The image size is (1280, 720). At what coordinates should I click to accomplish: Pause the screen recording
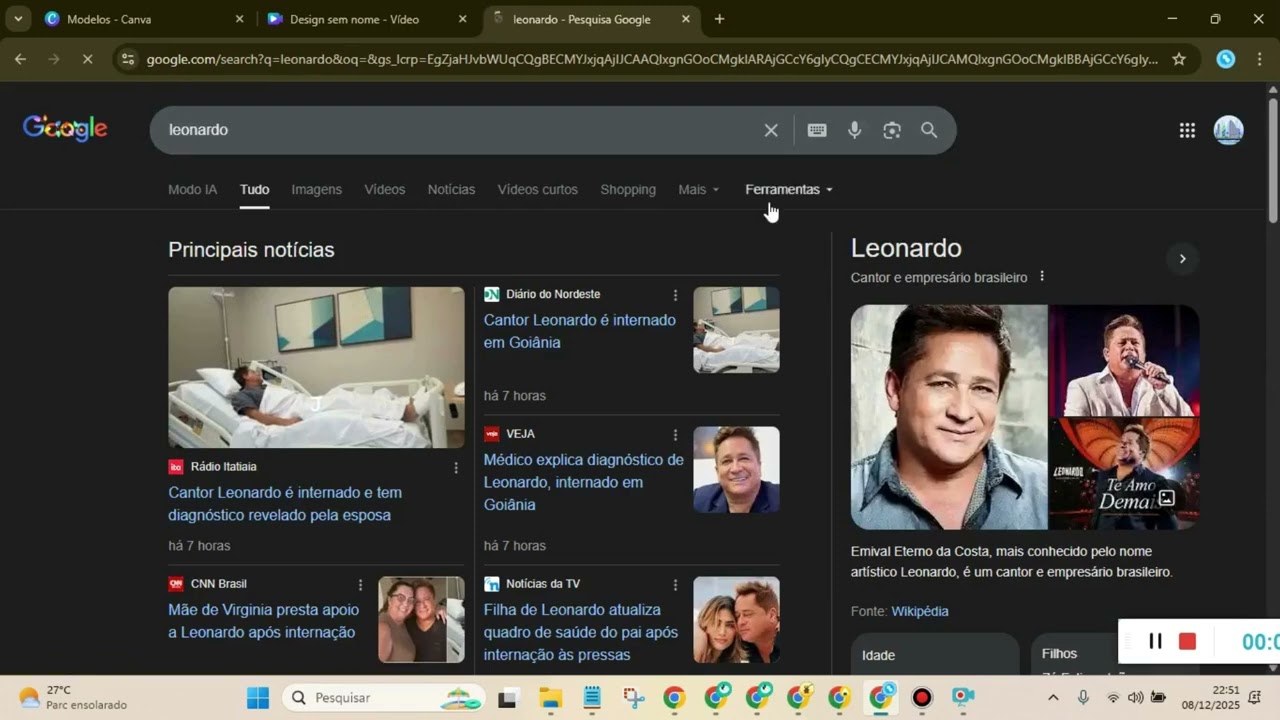tap(1155, 641)
